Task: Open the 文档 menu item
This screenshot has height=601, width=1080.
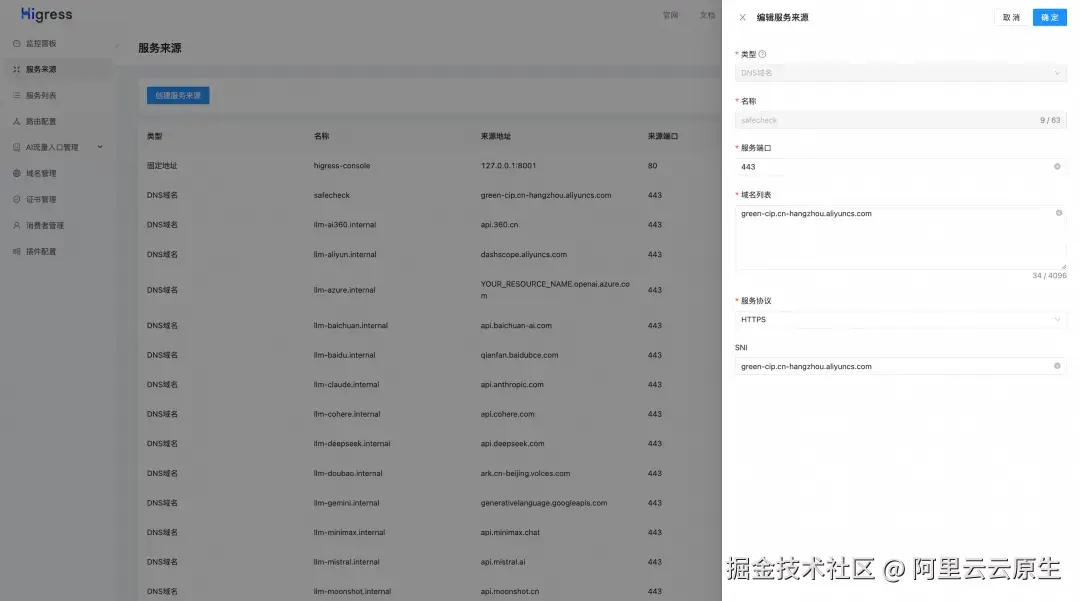Action: coord(706,15)
